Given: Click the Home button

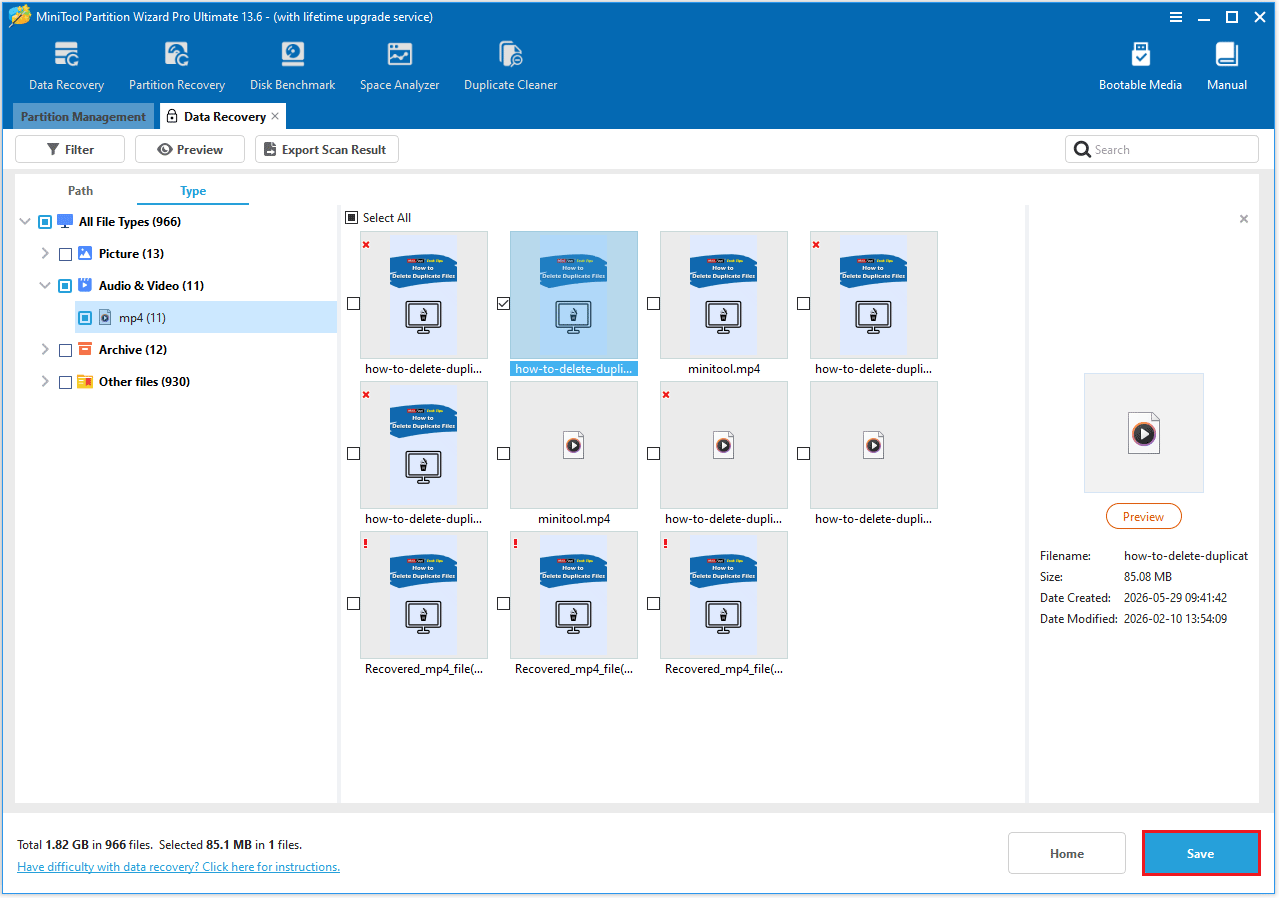Looking at the screenshot, I should [x=1067, y=853].
